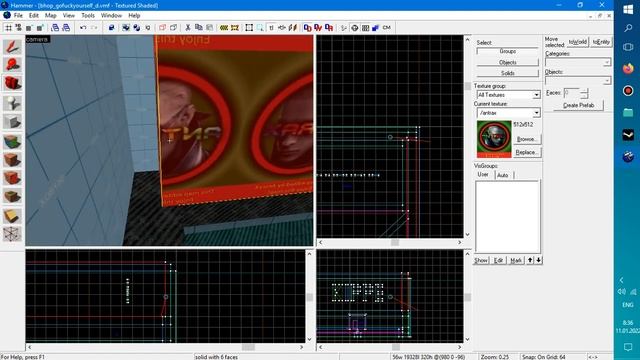Select the Apply Overlays tool

12,196
